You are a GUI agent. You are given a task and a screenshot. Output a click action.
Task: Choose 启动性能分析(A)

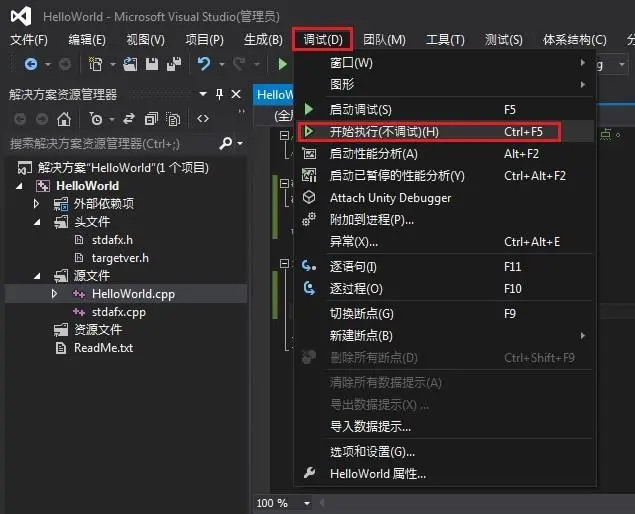coord(445,154)
